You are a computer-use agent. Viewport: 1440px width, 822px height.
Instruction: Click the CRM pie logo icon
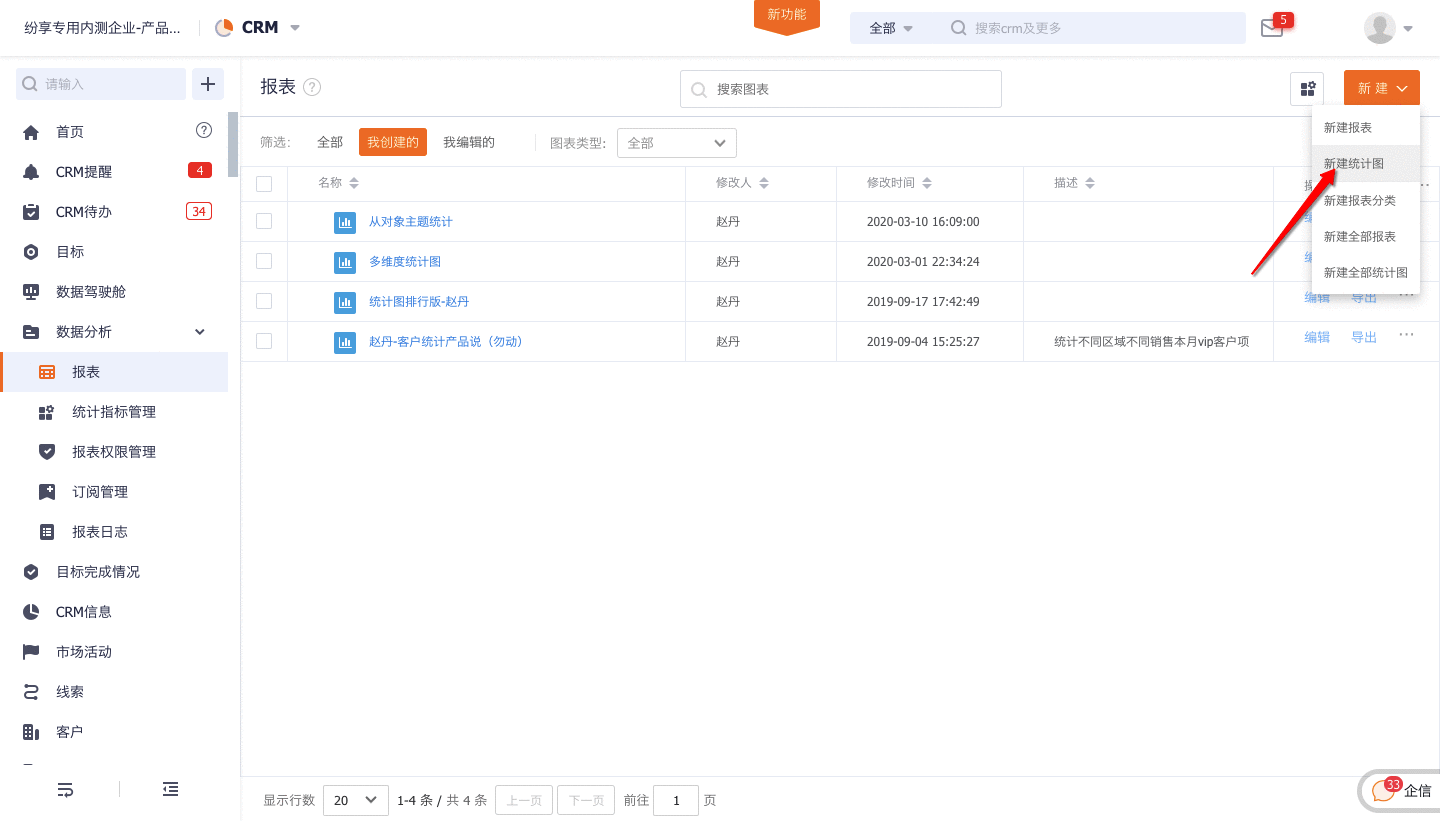[224, 28]
